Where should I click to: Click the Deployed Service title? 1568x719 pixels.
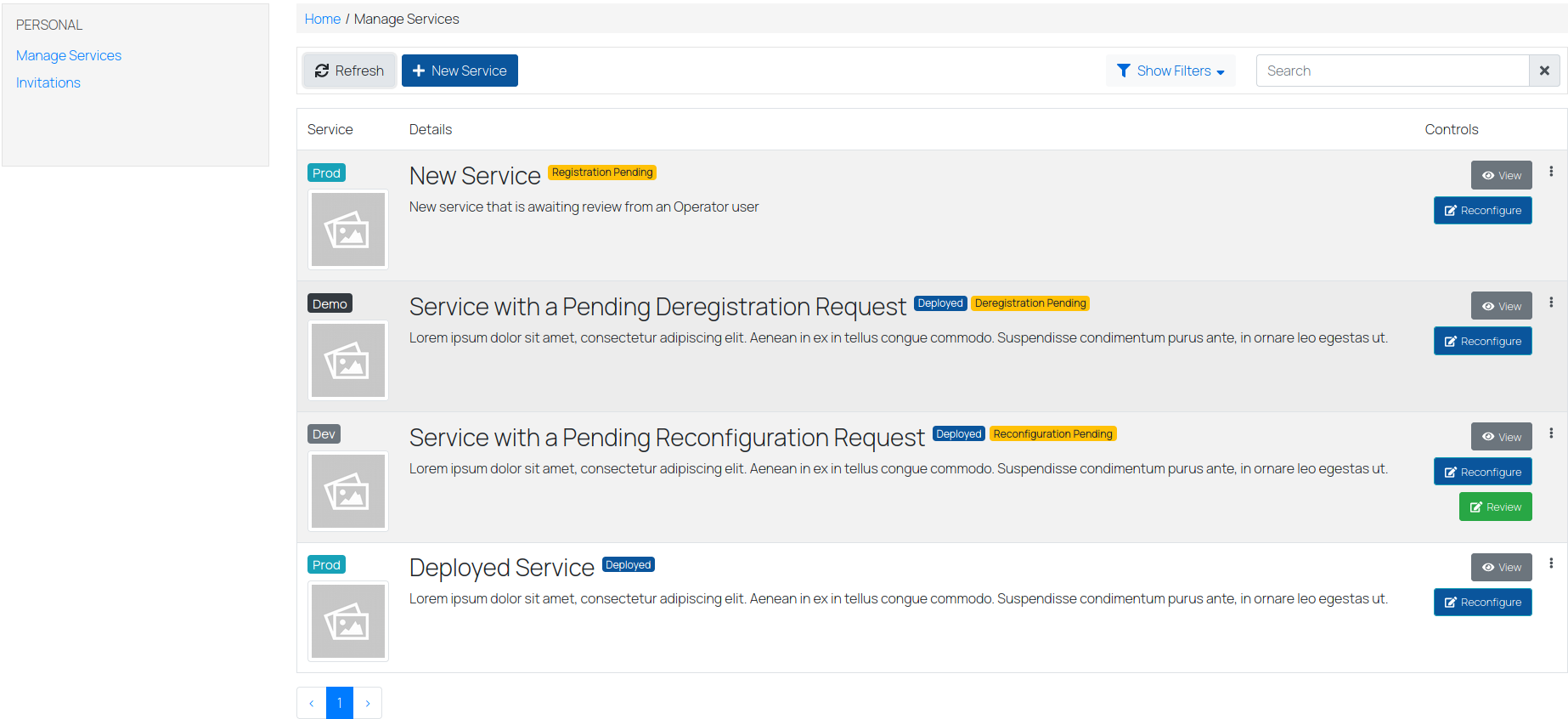tap(502, 568)
